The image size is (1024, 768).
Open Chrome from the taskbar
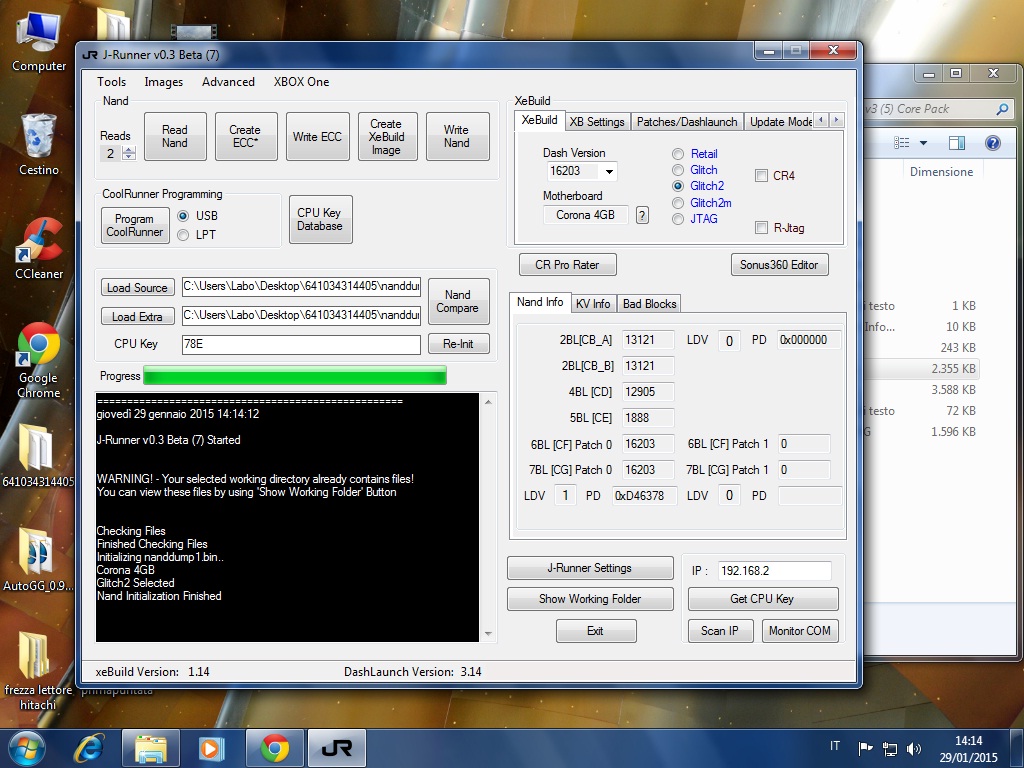coord(275,748)
